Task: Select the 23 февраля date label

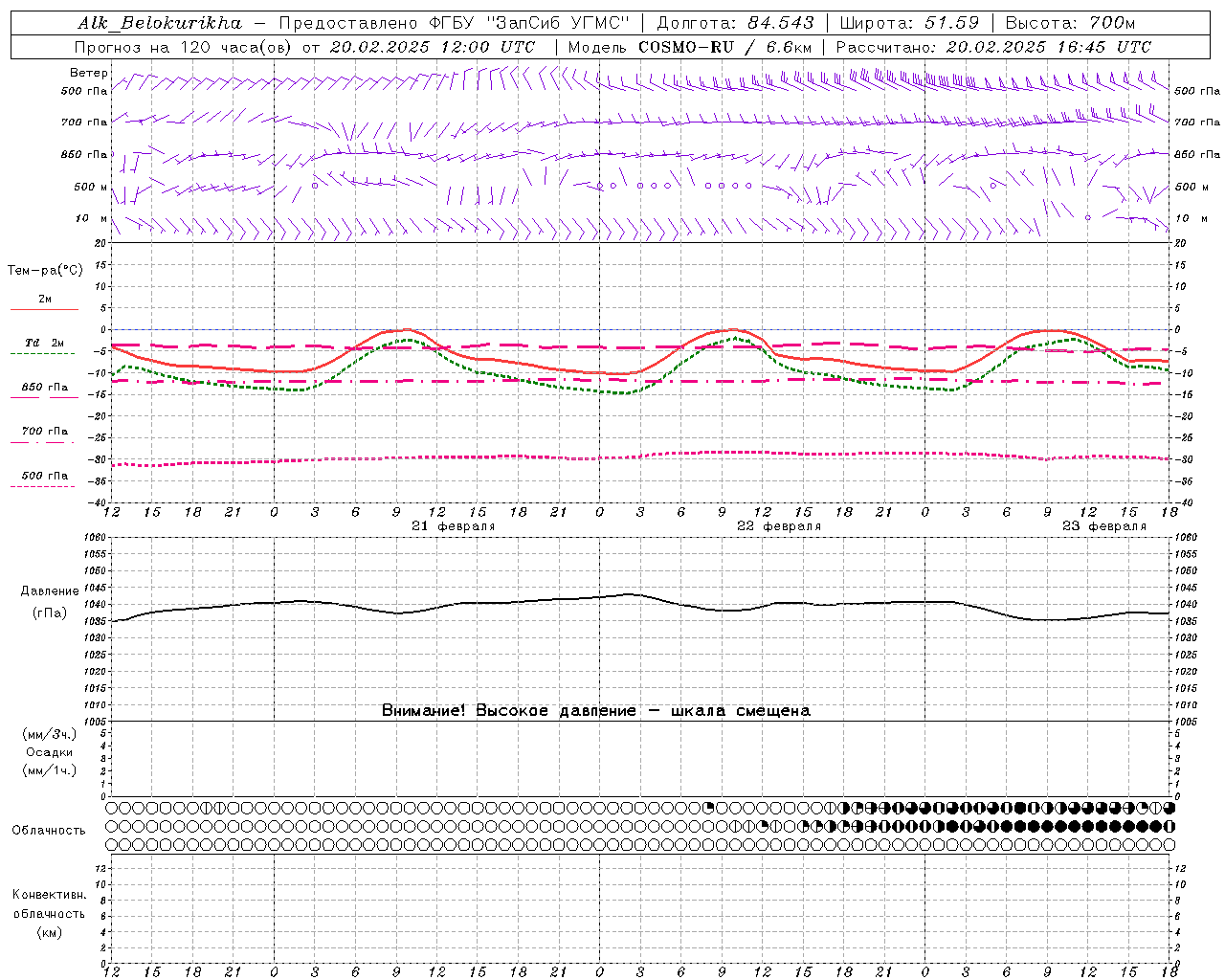Action: click(x=1103, y=526)
